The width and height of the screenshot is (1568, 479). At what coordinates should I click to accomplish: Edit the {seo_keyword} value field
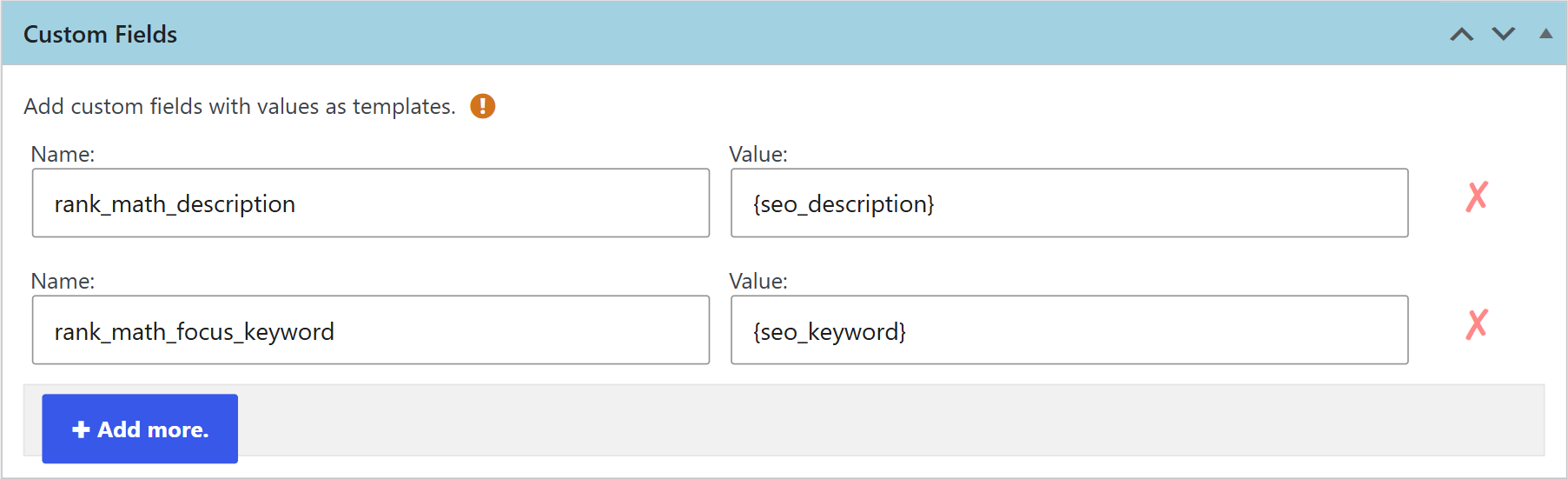(1069, 330)
